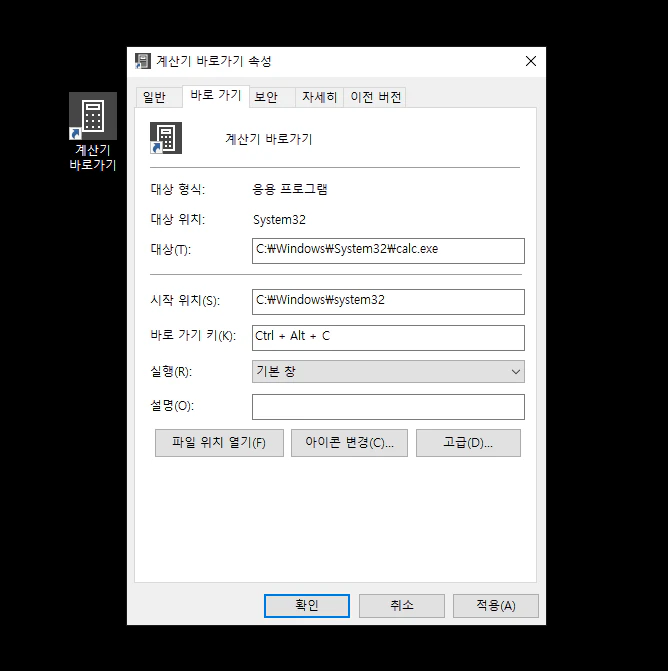668x671 pixels.
Task: Open 고급(D)... advanced settings
Action: (468, 443)
